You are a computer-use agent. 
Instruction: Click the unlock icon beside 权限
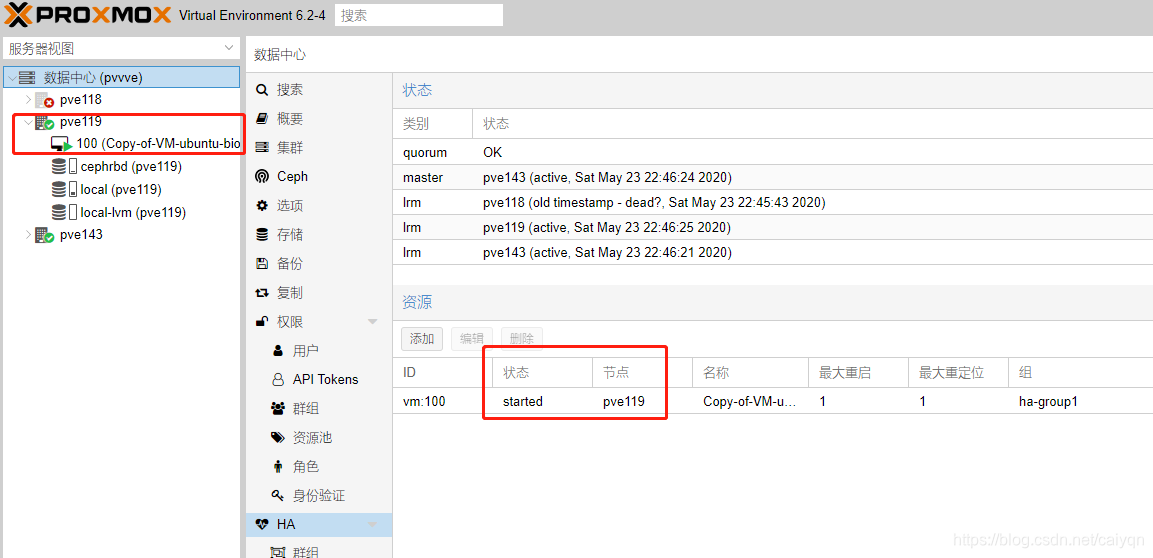(261, 321)
